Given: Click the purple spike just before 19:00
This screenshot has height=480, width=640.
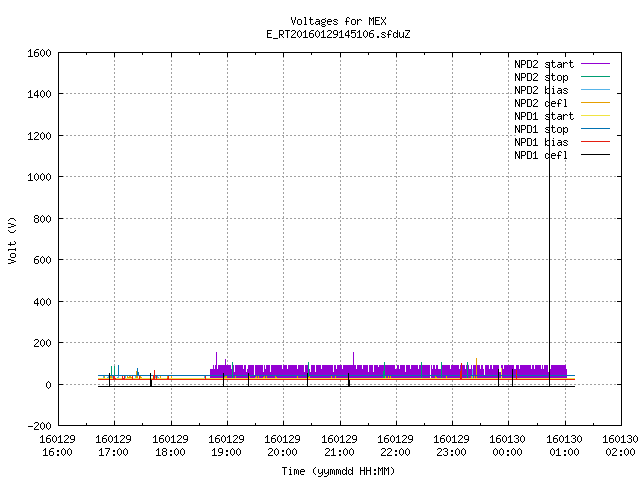Looking at the screenshot, I should (x=216, y=359).
